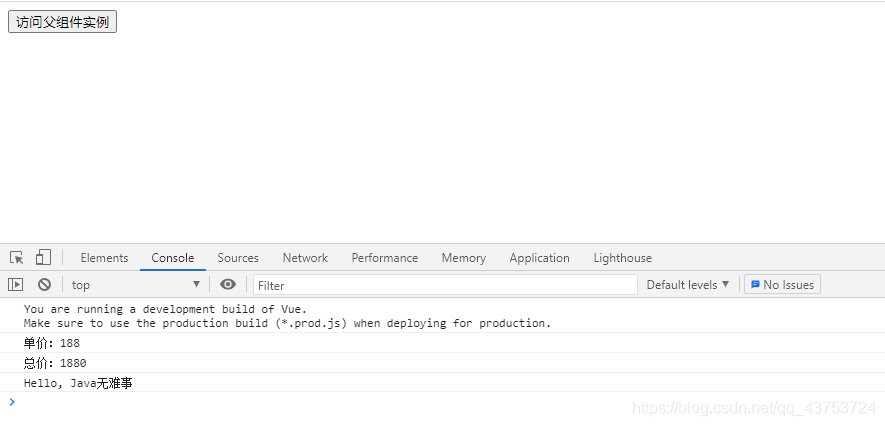Screen dimensions: 885x426
Task: Create live expression with eye icon
Action: click(x=228, y=284)
